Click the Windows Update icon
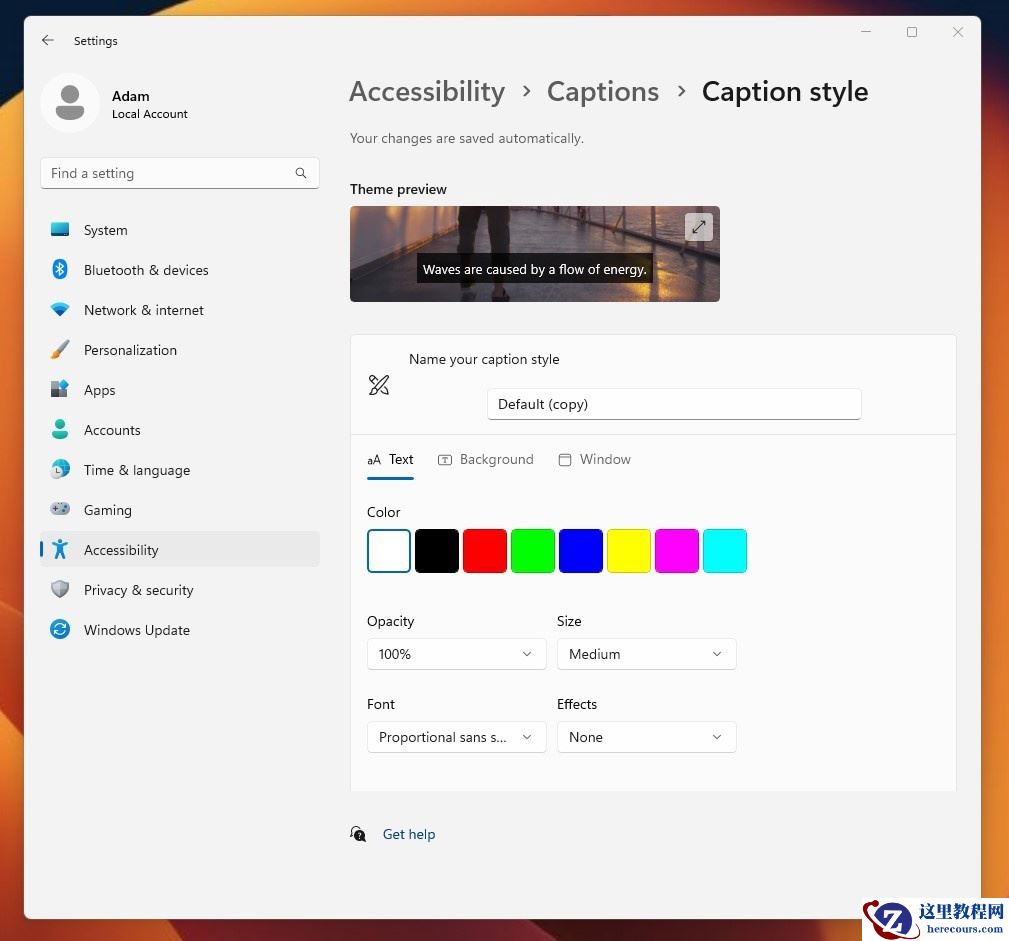1009x941 pixels. tap(60, 630)
